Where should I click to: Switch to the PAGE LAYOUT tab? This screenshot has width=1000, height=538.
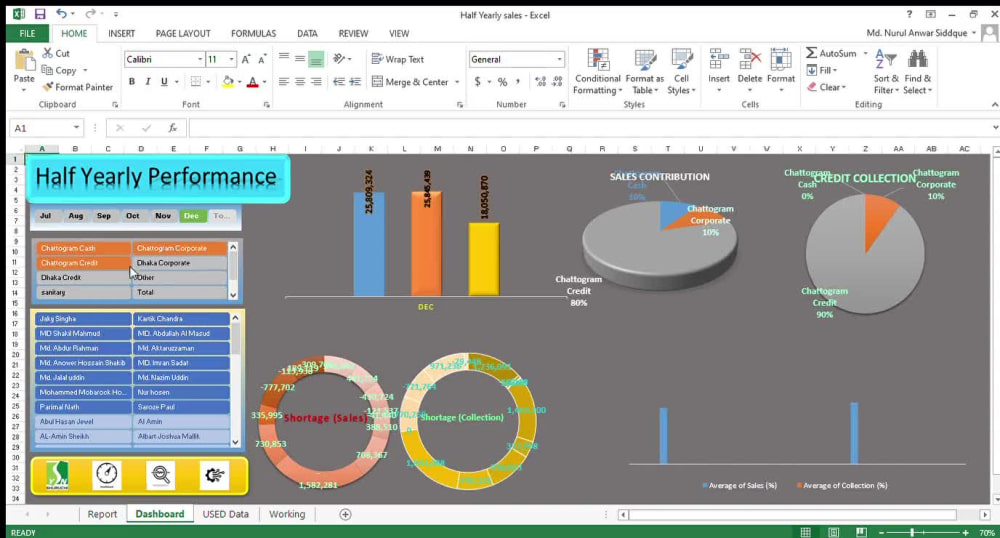pyautogui.click(x=183, y=33)
